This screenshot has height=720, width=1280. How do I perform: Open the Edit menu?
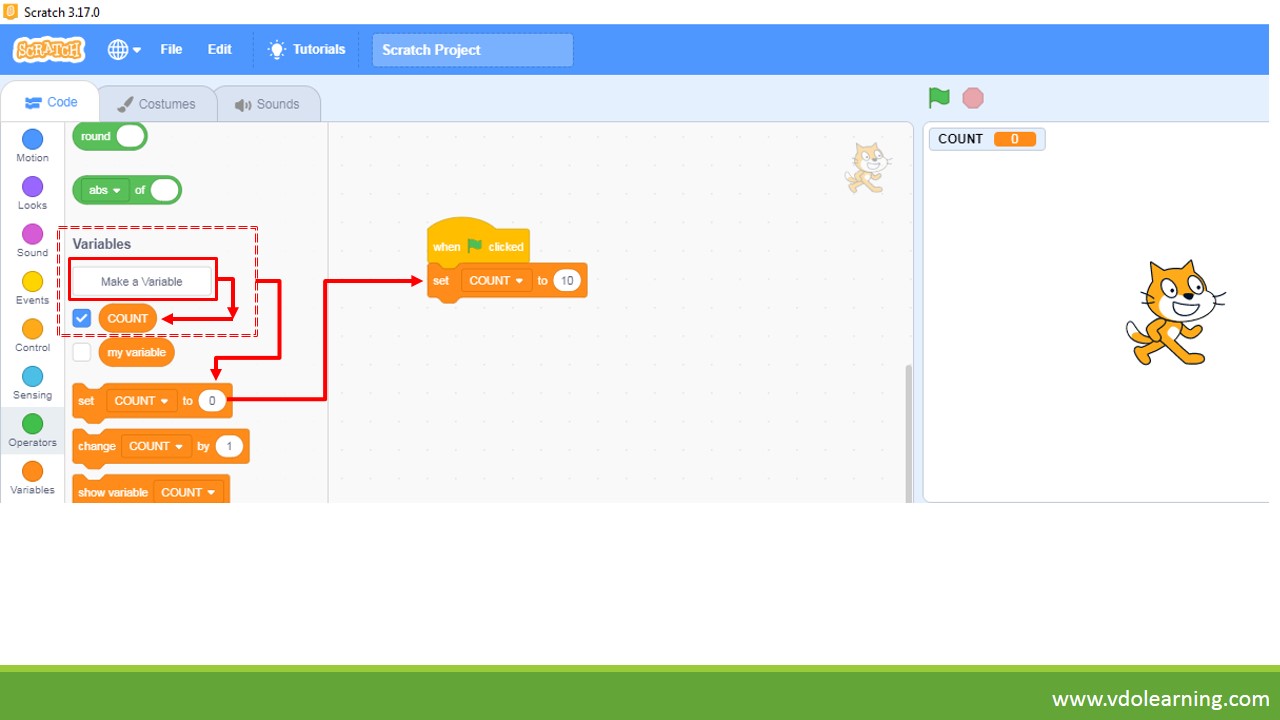pyautogui.click(x=219, y=49)
